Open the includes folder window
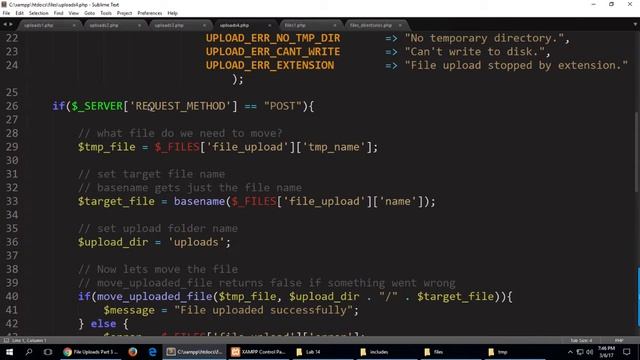 click(x=387, y=352)
